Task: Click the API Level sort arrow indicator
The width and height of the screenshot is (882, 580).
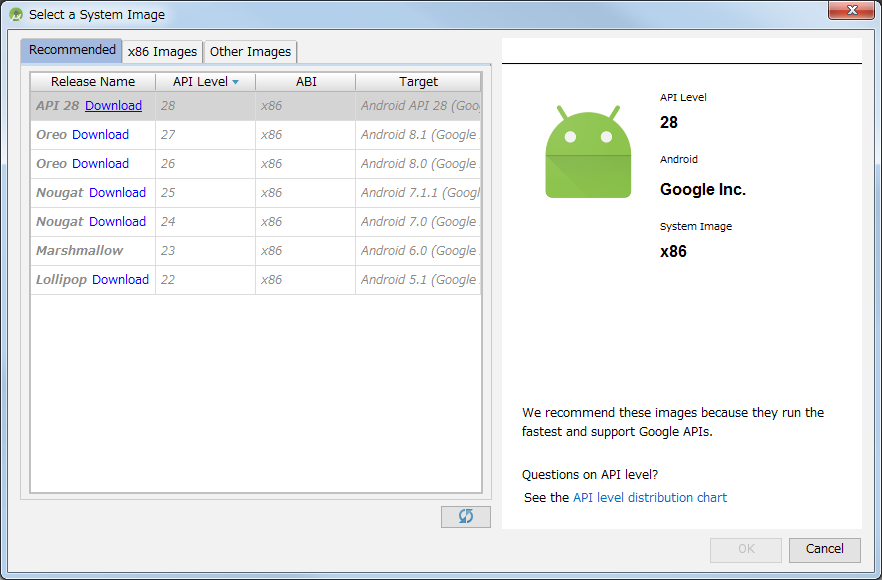Action: pyautogui.click(x=236, y=82)
